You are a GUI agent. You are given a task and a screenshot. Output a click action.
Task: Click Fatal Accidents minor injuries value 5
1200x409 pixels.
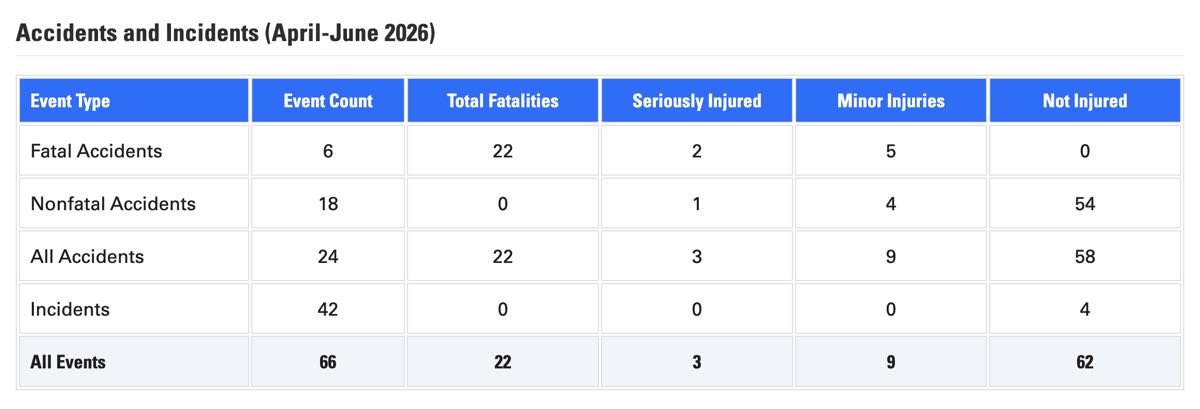(x=890, y=151)
